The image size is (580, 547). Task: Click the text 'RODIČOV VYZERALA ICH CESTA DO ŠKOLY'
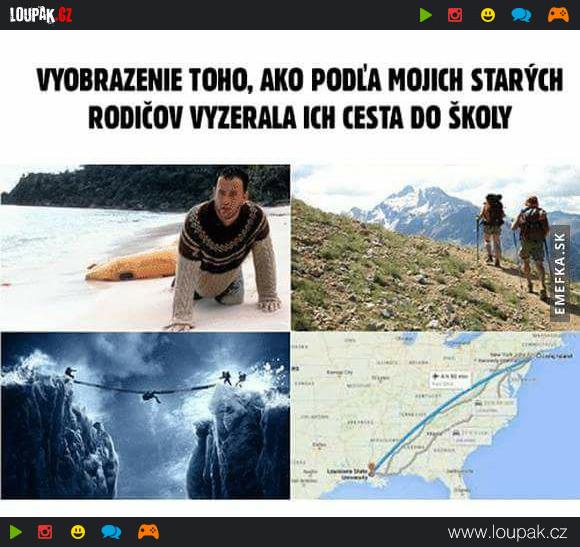click(x=300, y=117)
